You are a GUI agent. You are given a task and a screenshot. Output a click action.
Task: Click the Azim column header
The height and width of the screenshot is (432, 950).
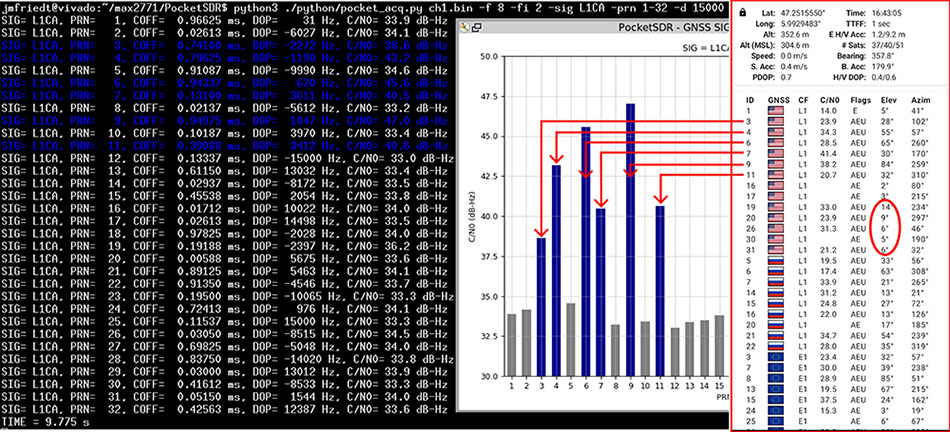(x=922, y=100)
